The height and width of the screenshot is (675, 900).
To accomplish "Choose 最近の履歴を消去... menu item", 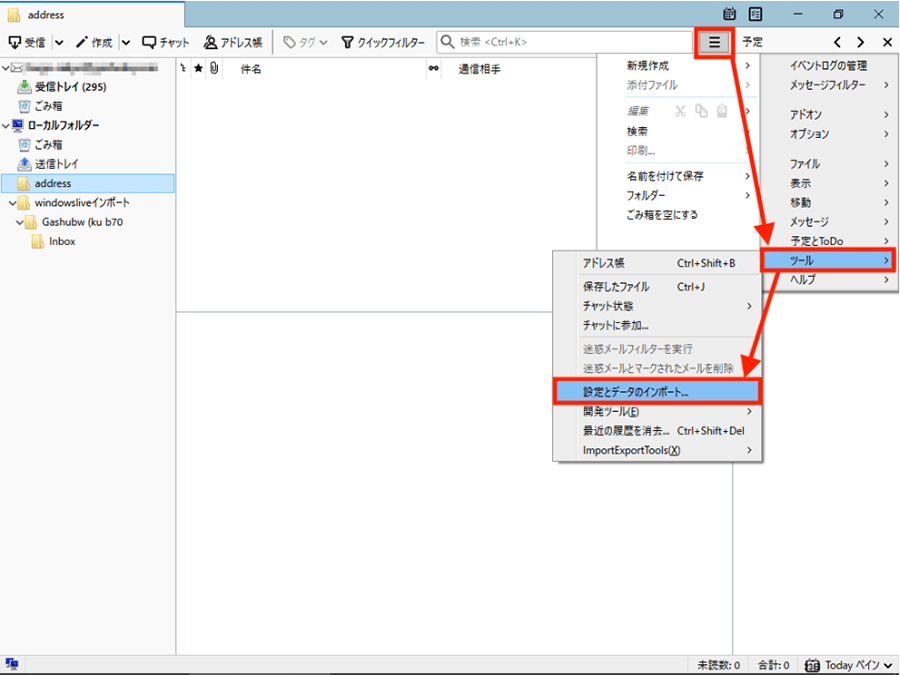I will pos(657,431).
